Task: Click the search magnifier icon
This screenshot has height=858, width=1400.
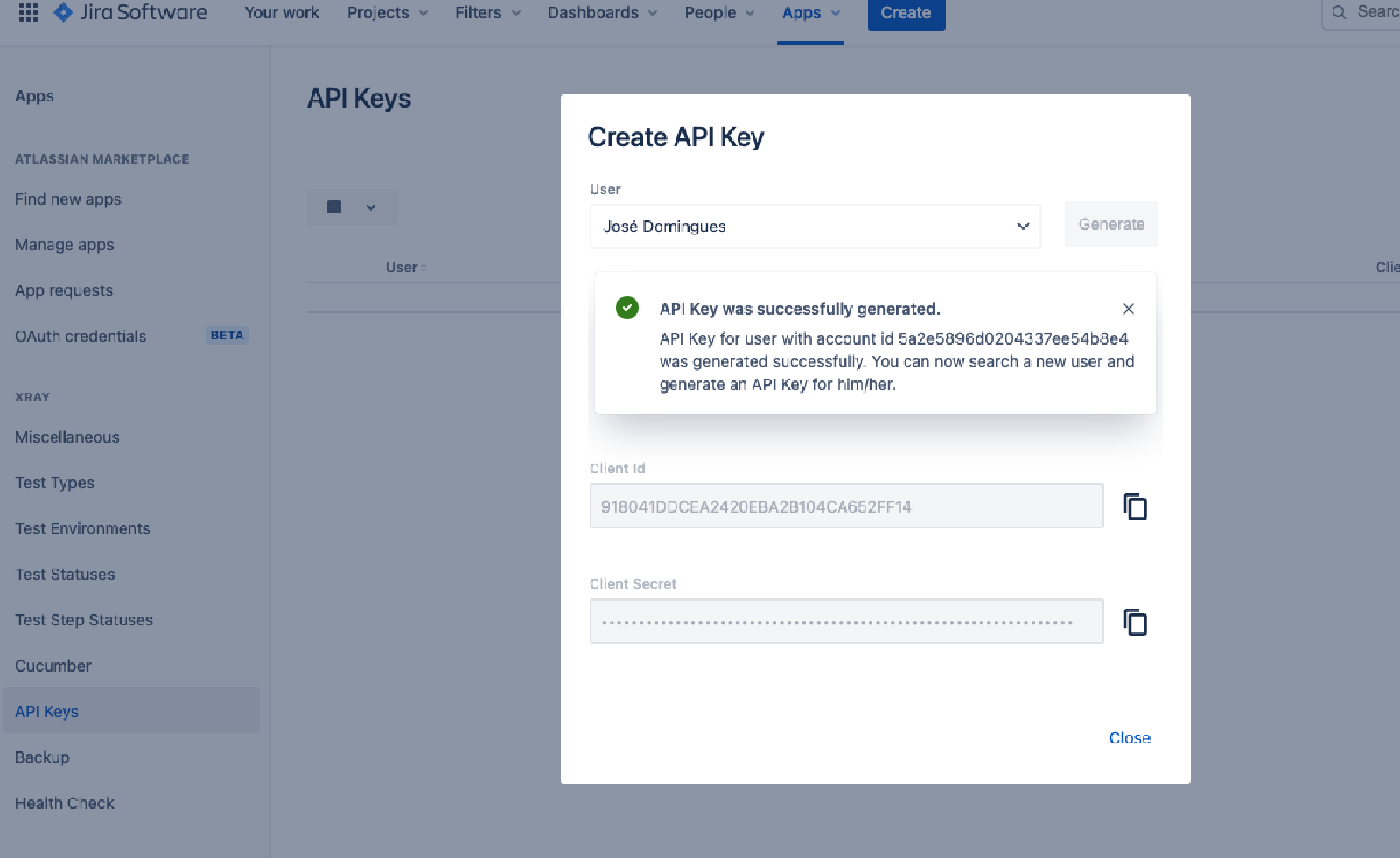Action: (x=1338, y=12)
